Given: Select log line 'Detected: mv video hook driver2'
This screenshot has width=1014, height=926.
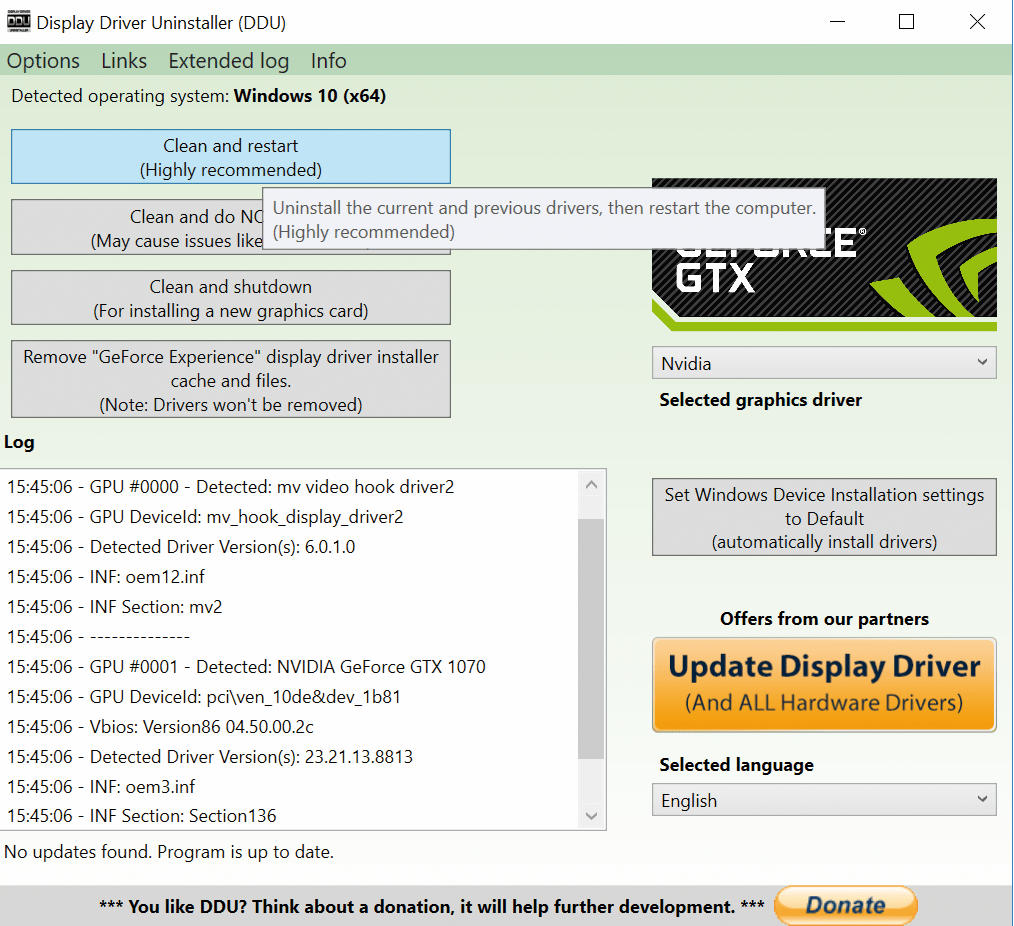Looking at the screenshot, I should tap(231, 487).
